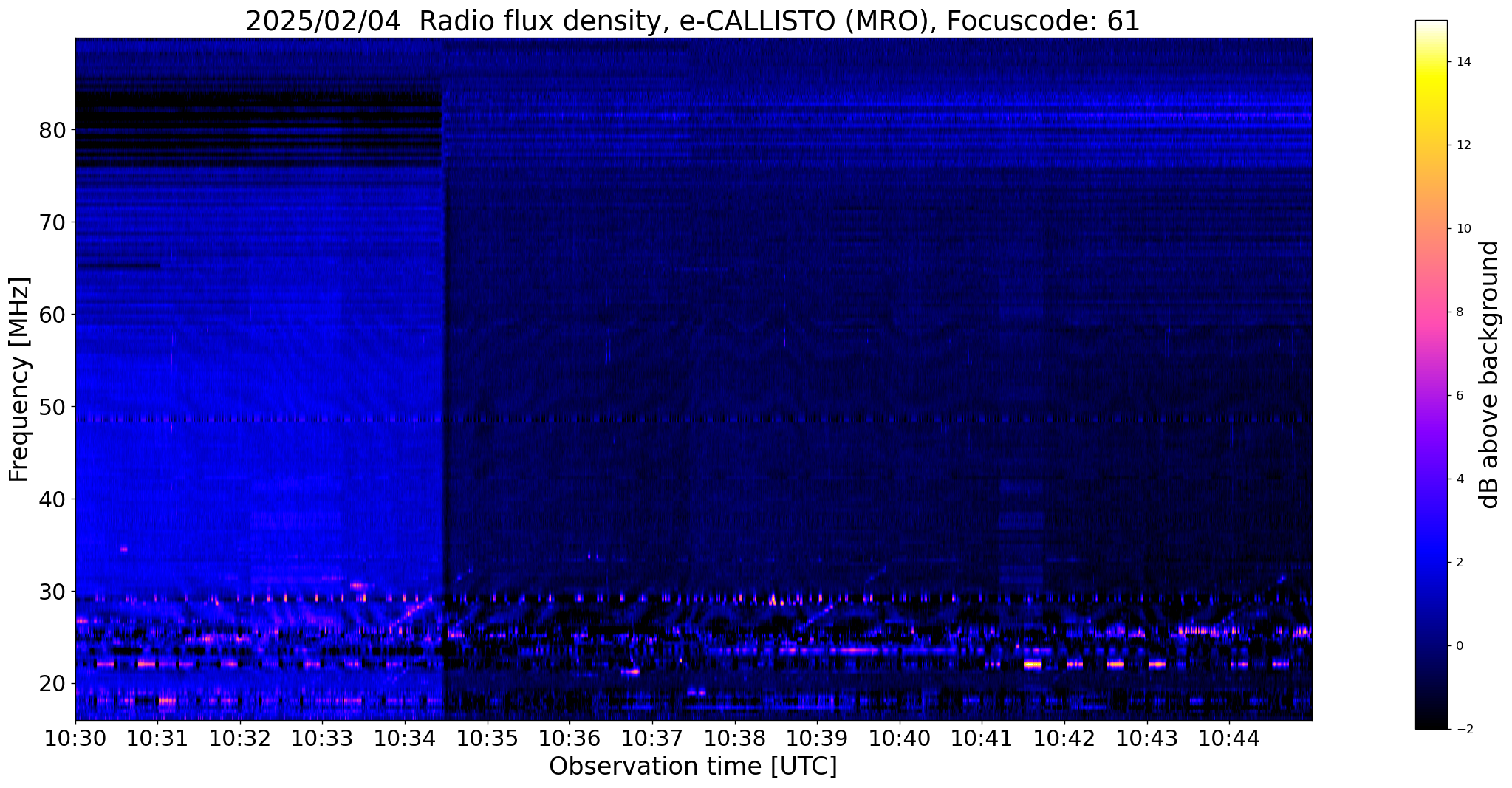Click the 10:37 time tick label

click(652, 738)
